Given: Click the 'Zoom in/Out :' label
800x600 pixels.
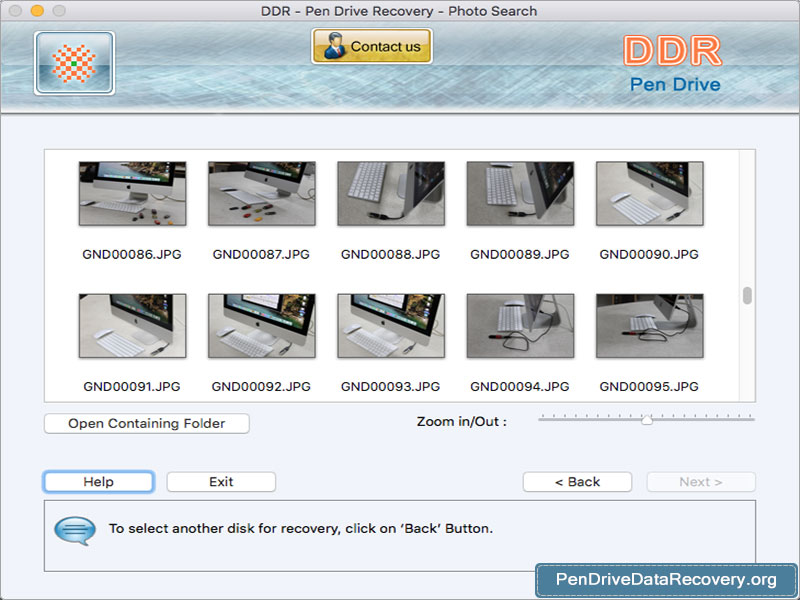Looking at the screenshot, I should (x=462, y=421).
